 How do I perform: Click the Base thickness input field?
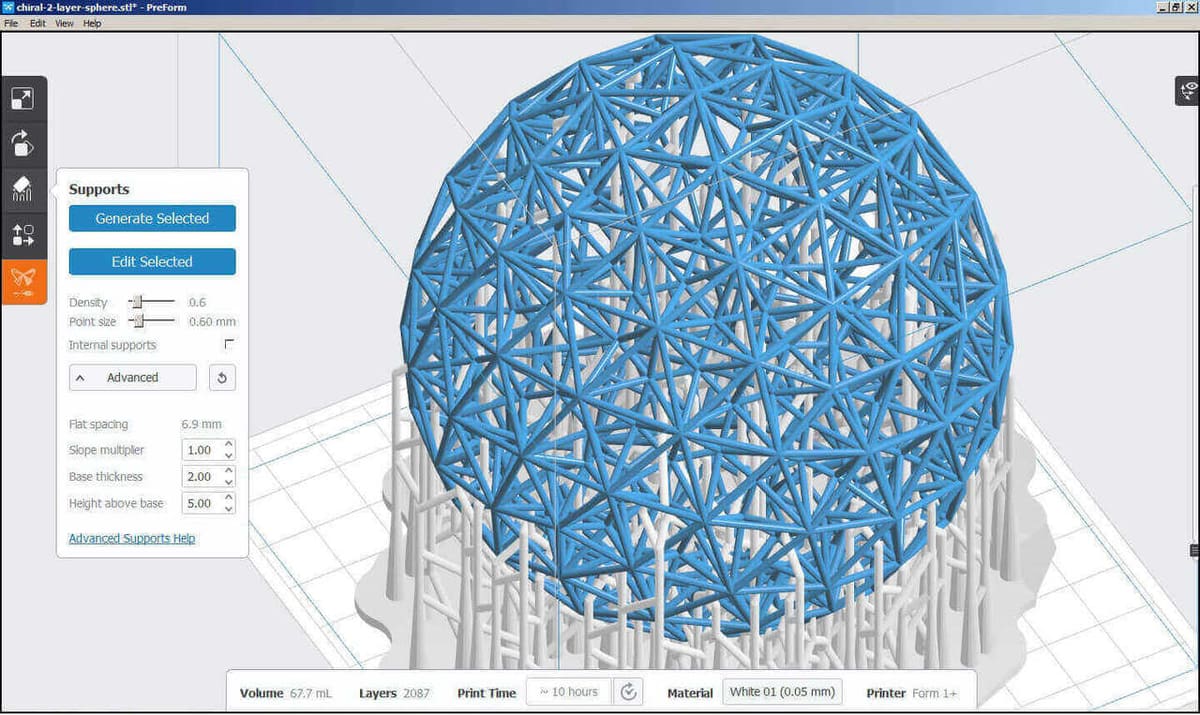[201, 477]
